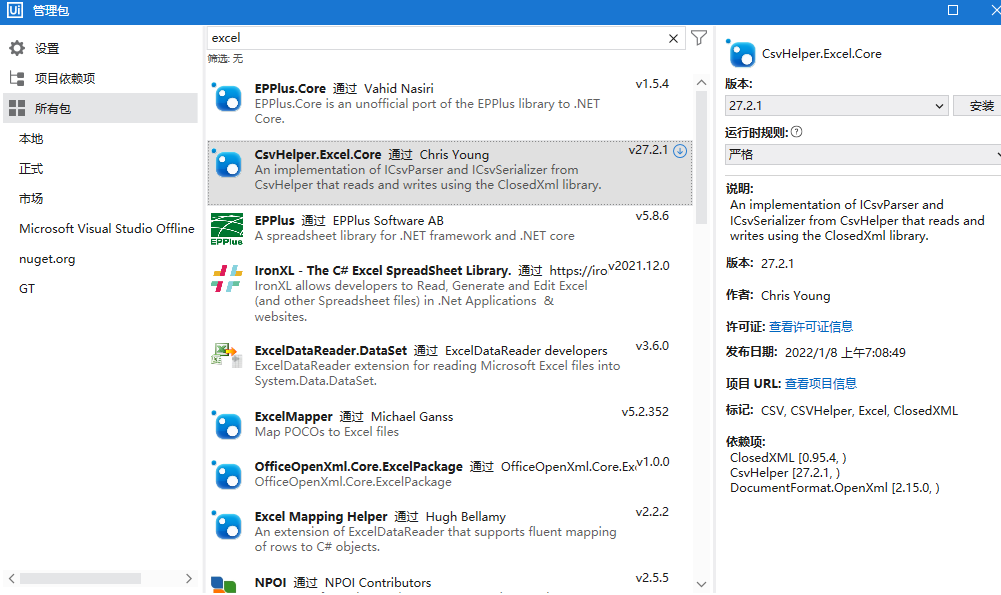Viewport: 1001px width, 595px height.
Task: Click sidebar horizontal scroll left arrow
Action: click(11, 578)
